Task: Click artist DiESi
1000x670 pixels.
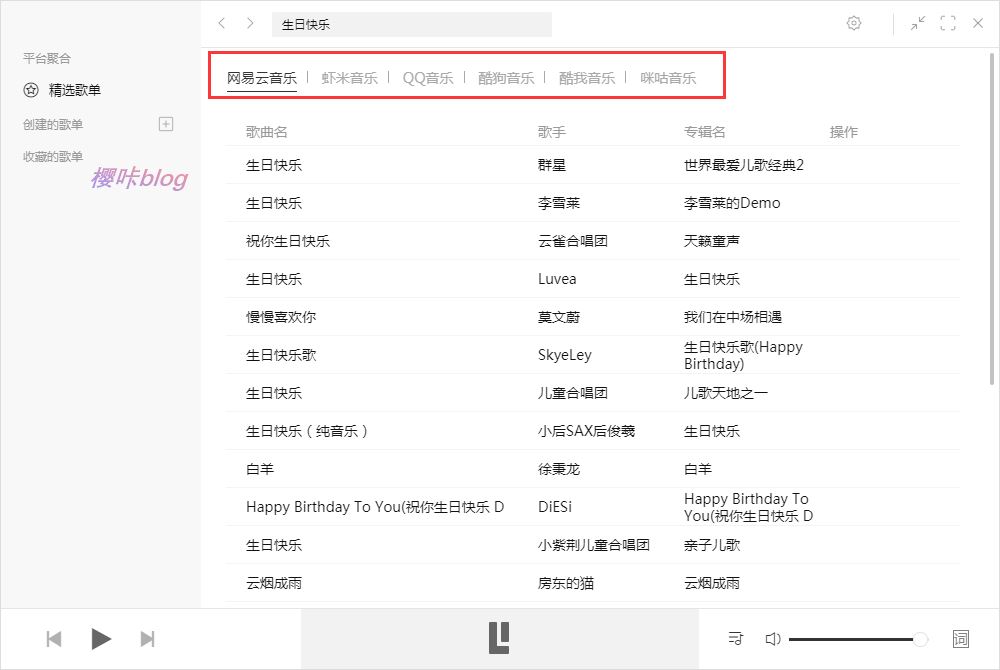Action: [x=555, y=507]
